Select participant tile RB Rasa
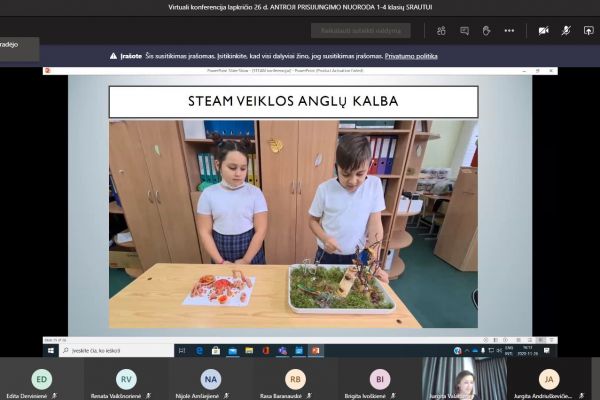The height and width of the screenshot is (400, 600). tap(295, 379)
